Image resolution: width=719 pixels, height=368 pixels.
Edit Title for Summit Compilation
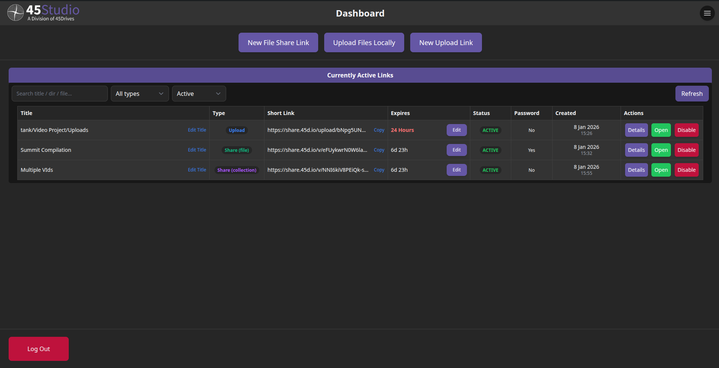pyautogui.click(x=197, y=150)
